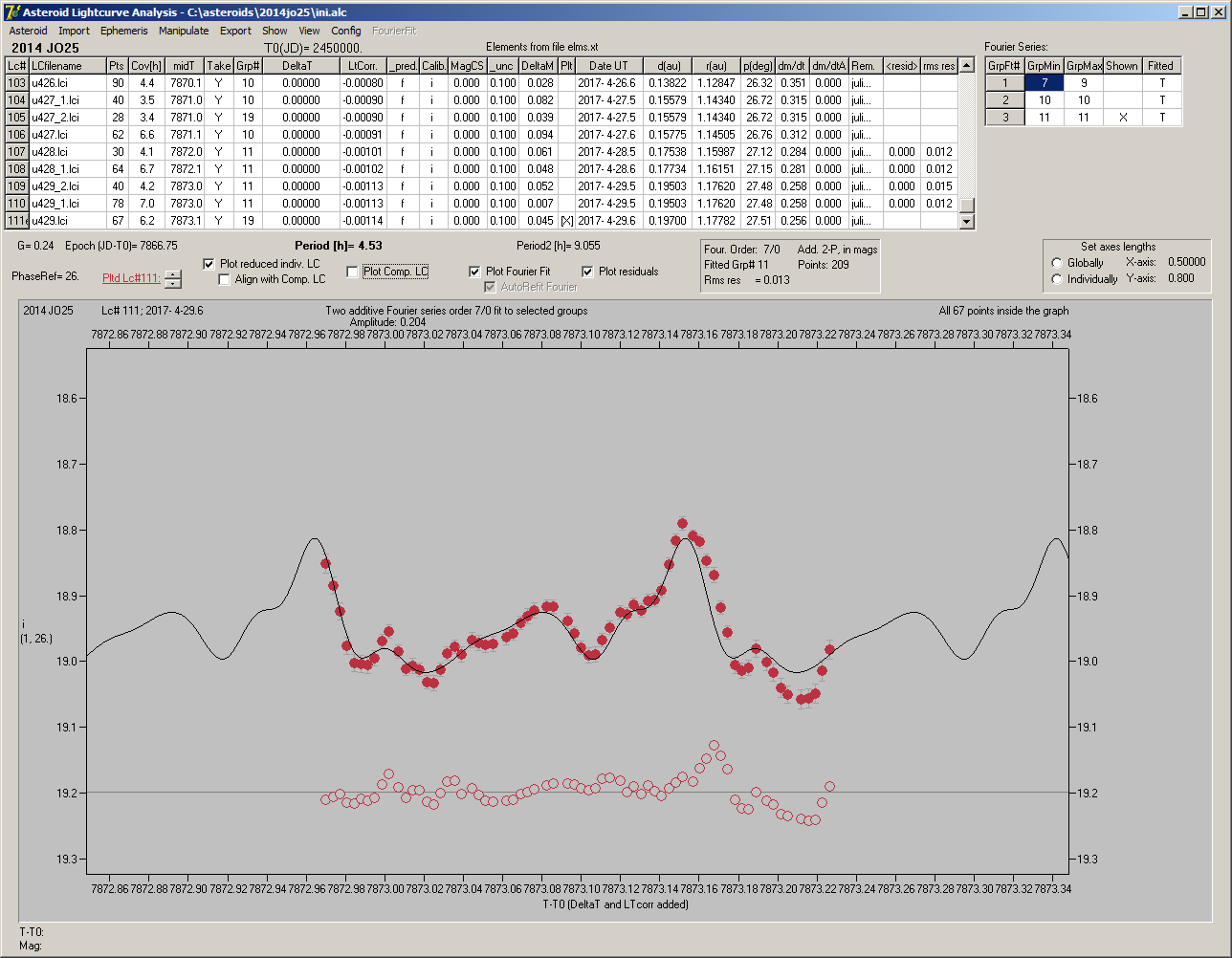
Task: Open the Config menu
Action: (346, 31)
